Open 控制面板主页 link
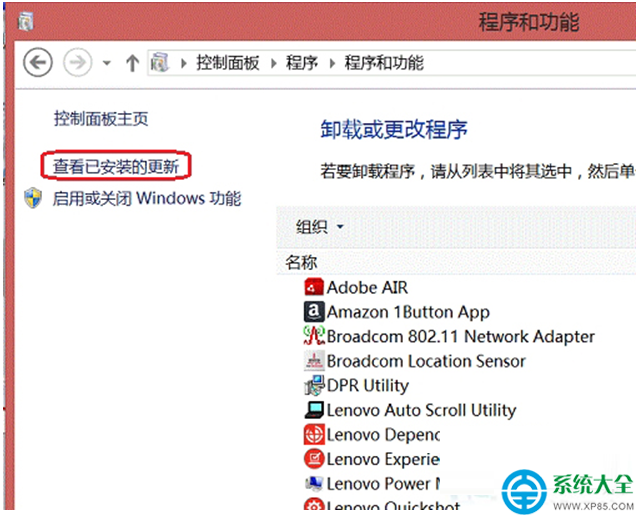The width and height of the screenshot is (636, 517). (101, 119)
